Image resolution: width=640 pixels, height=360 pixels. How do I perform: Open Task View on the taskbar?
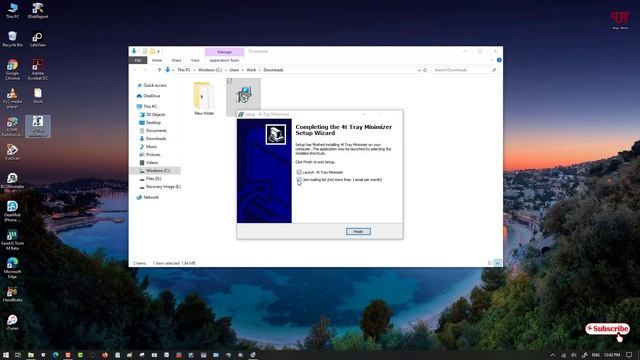pos(18,355)
